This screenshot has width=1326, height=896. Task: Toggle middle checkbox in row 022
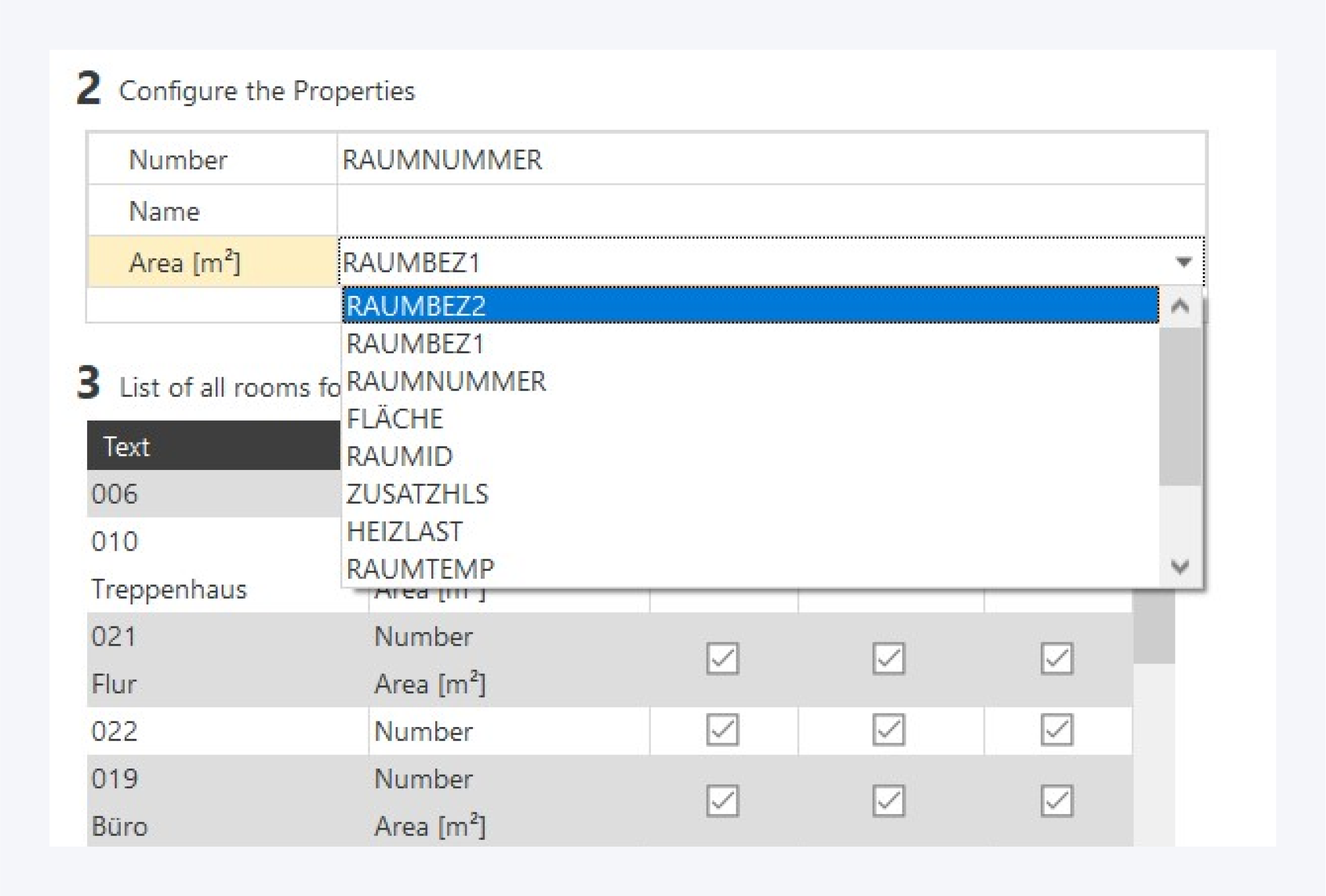point(888,730)
